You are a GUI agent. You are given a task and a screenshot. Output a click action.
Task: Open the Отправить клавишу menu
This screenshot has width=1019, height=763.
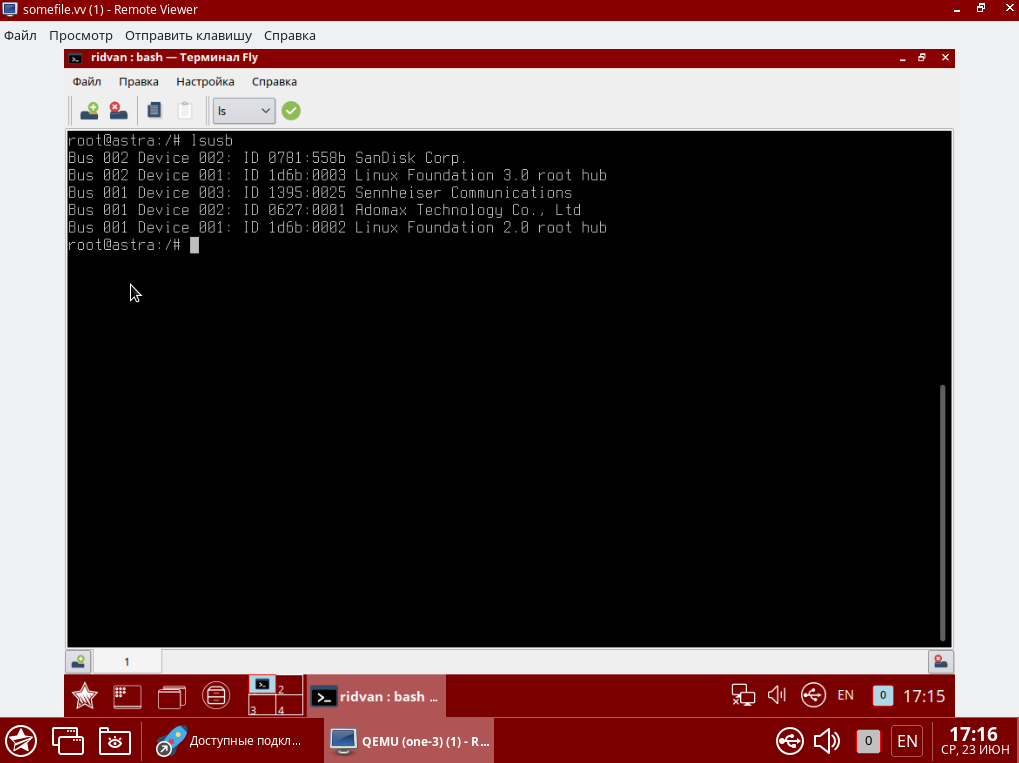[188, 35]
